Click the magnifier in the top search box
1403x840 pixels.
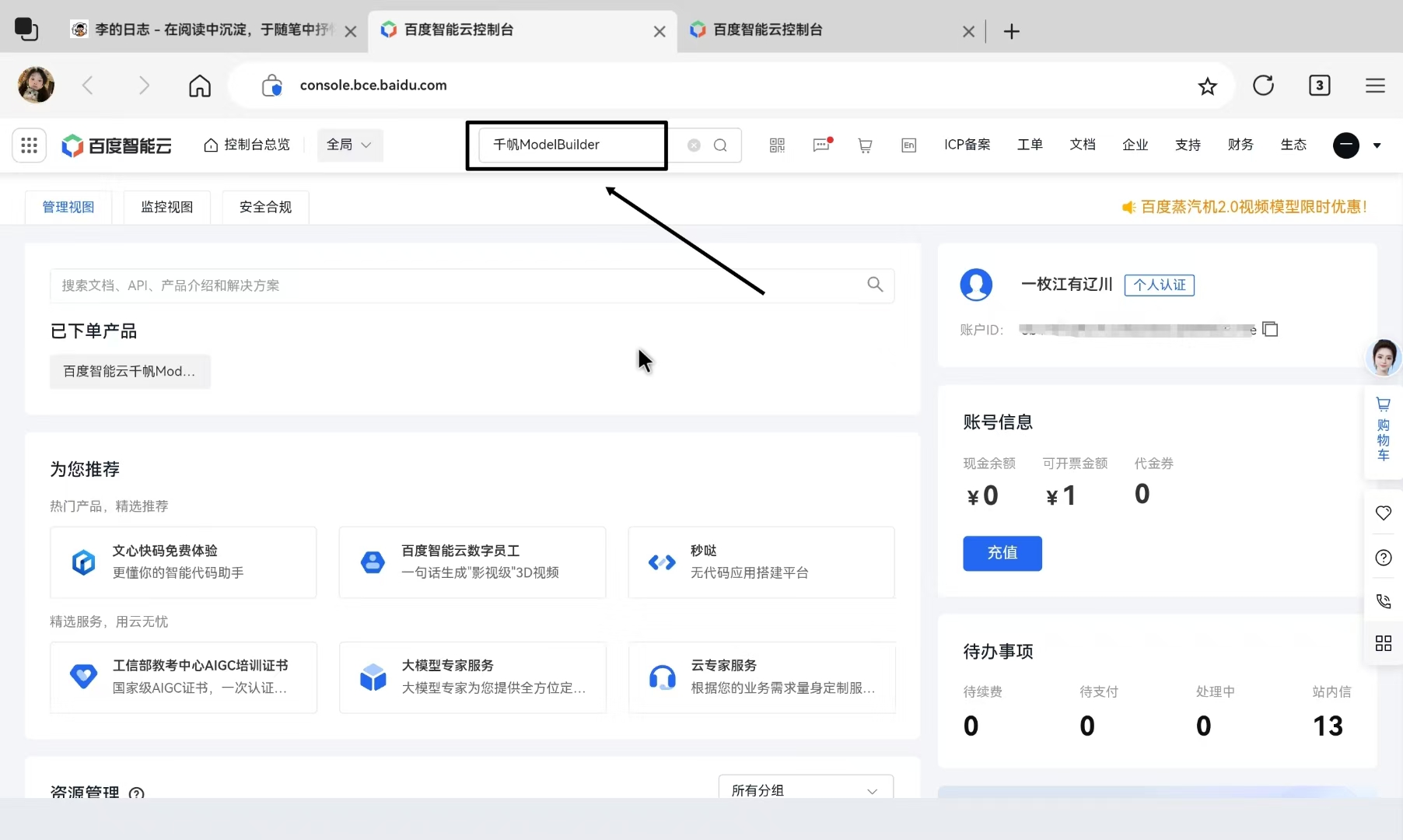click(x=720, y=145)
